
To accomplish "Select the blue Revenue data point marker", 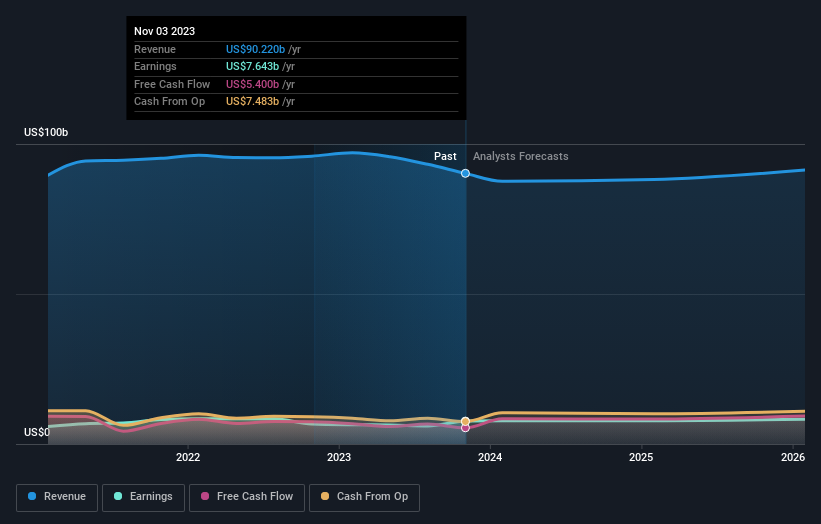I will [x=465, y=173].
